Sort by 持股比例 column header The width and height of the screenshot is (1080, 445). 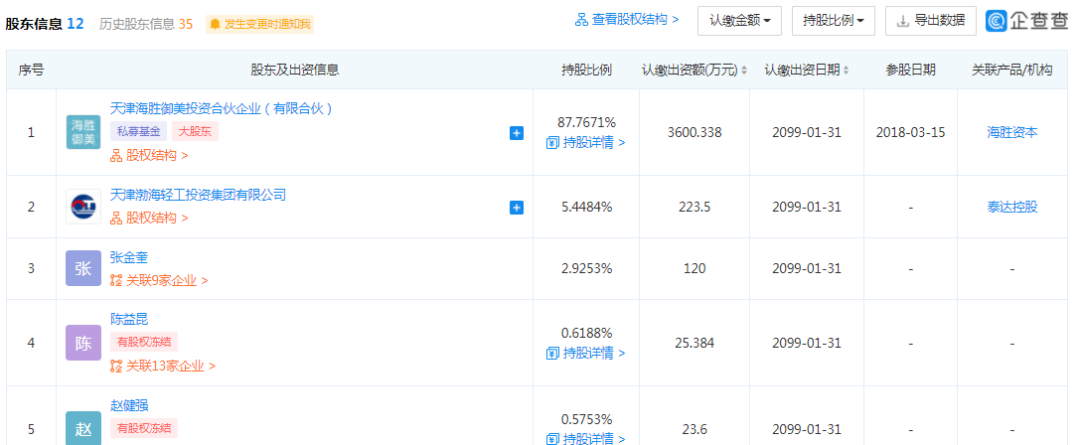pos(586,70)
